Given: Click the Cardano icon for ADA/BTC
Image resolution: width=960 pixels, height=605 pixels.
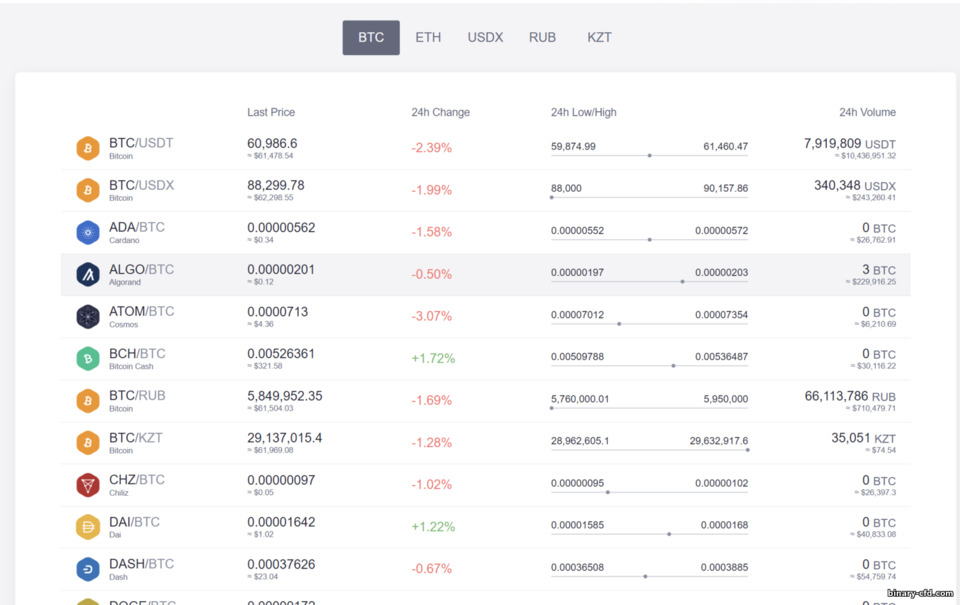Looking at the screenshot, I should [x=88, y=233].
